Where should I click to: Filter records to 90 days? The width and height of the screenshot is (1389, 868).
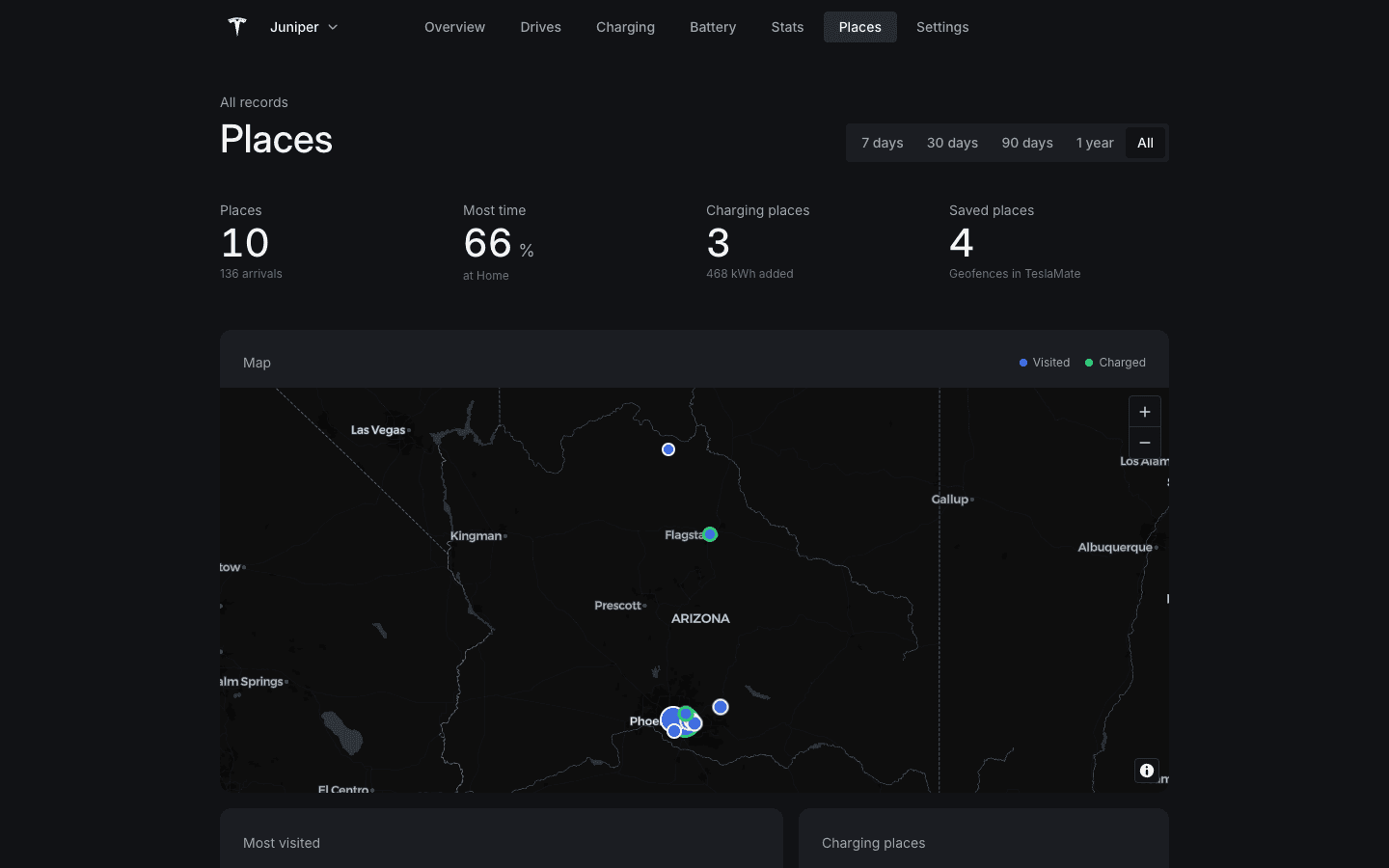1027,143
